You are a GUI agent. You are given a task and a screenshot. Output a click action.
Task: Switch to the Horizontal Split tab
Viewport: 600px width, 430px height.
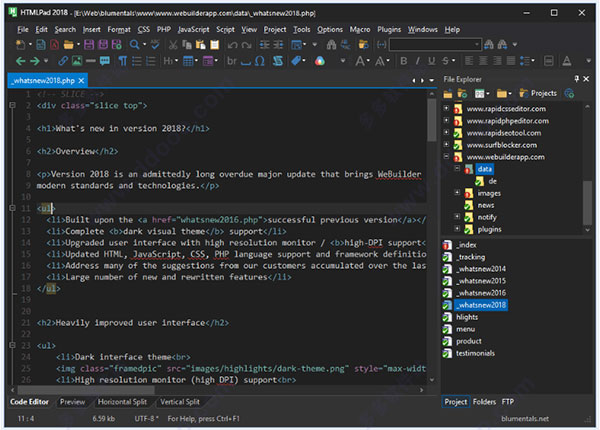coord(122,402)
